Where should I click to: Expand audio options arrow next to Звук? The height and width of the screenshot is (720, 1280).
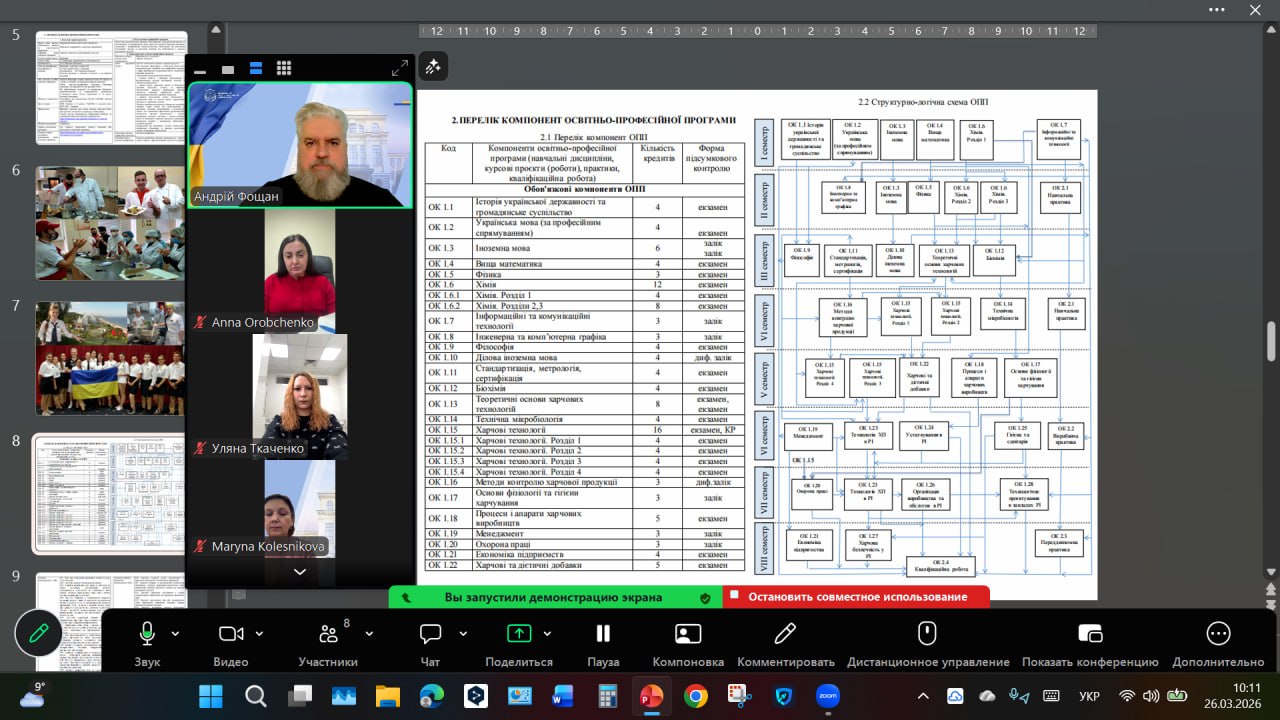[x=176, y=634]
